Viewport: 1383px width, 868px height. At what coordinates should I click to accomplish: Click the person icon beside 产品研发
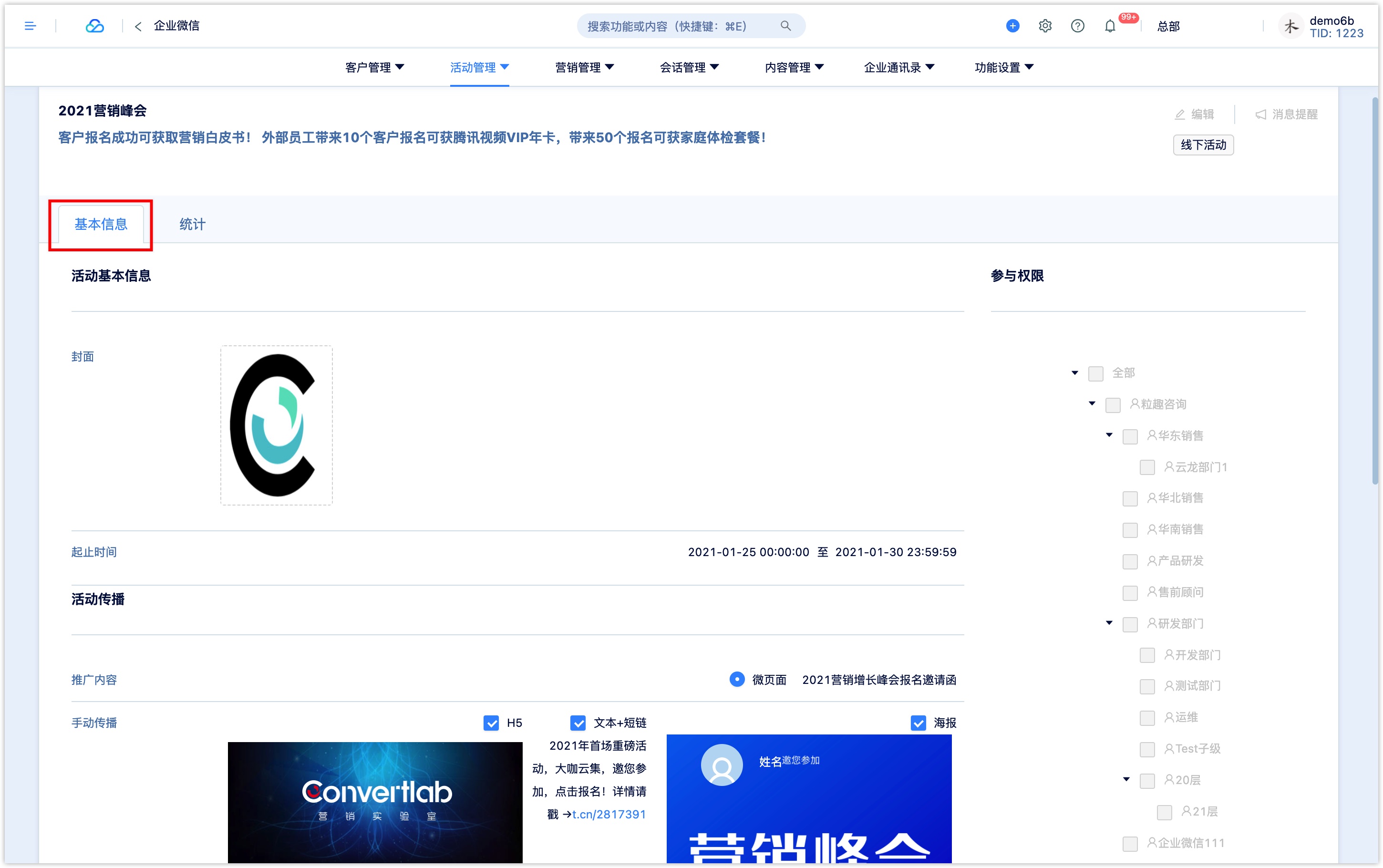(x=1151, y=560)
